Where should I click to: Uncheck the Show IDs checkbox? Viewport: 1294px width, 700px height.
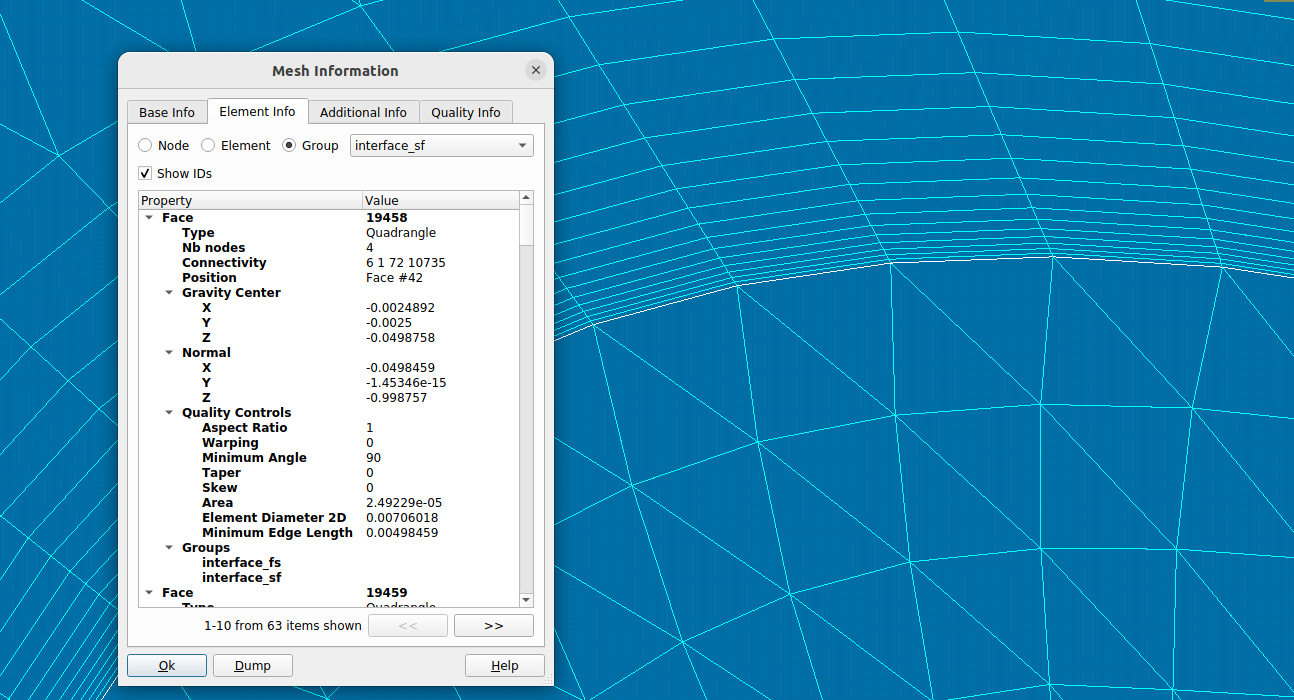146,173
